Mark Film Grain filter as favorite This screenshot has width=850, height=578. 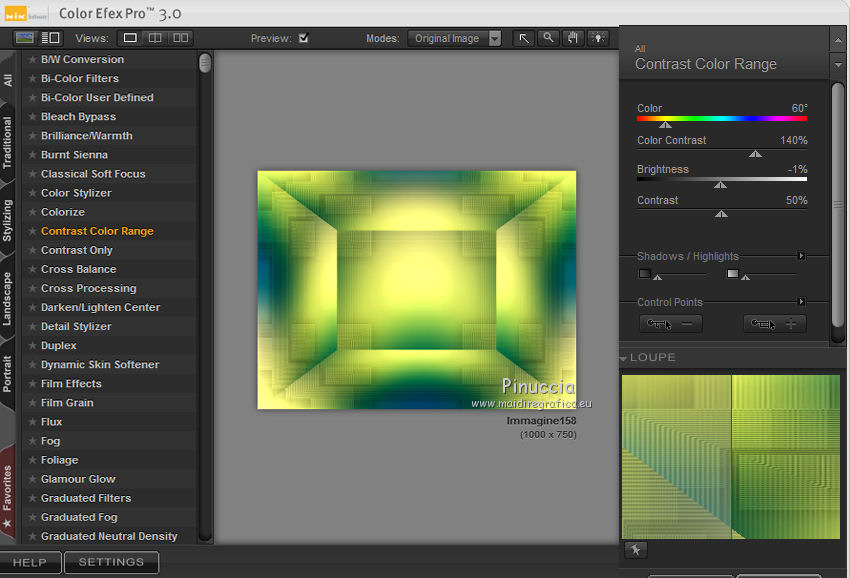[32, 403]
